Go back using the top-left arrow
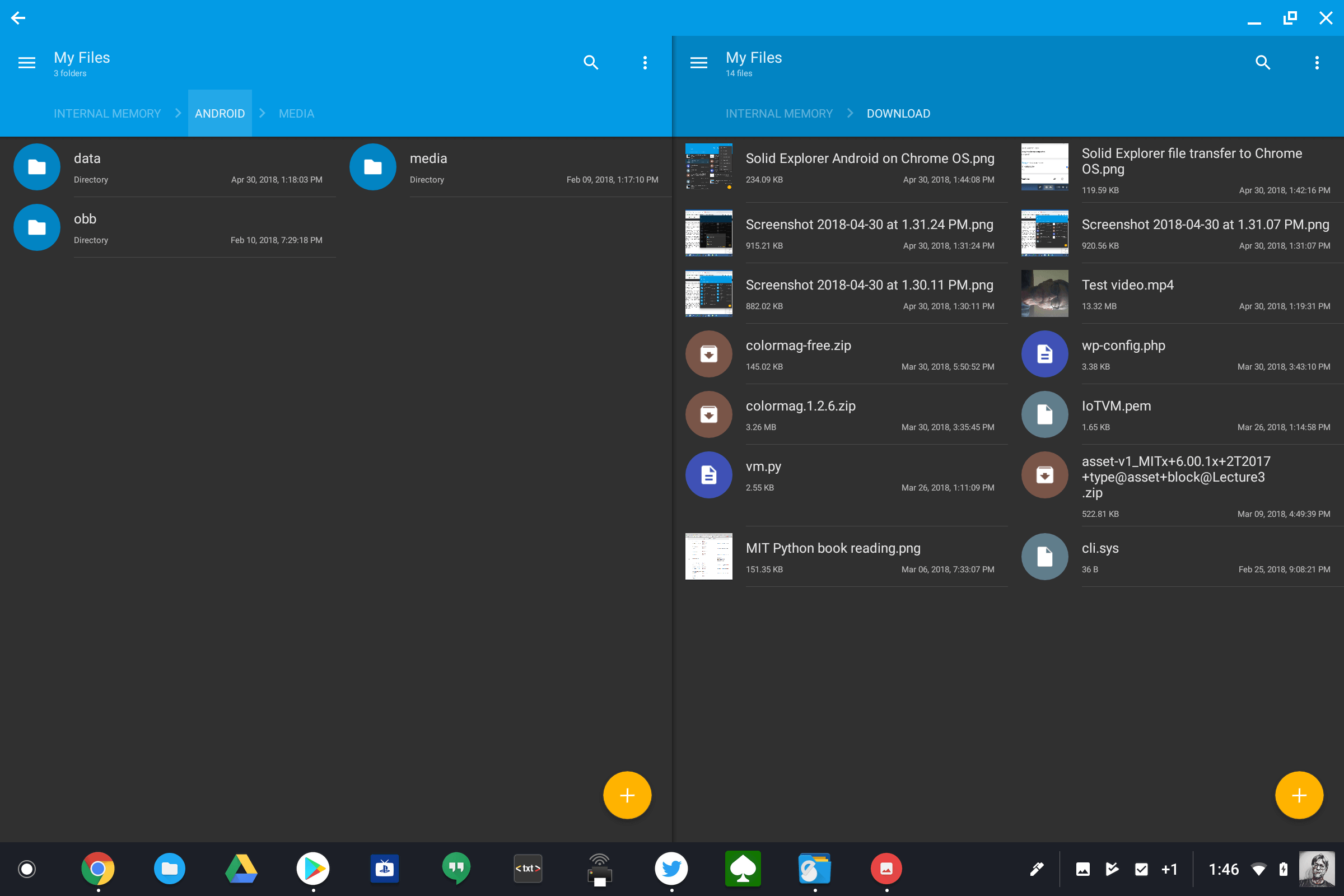 18,18
